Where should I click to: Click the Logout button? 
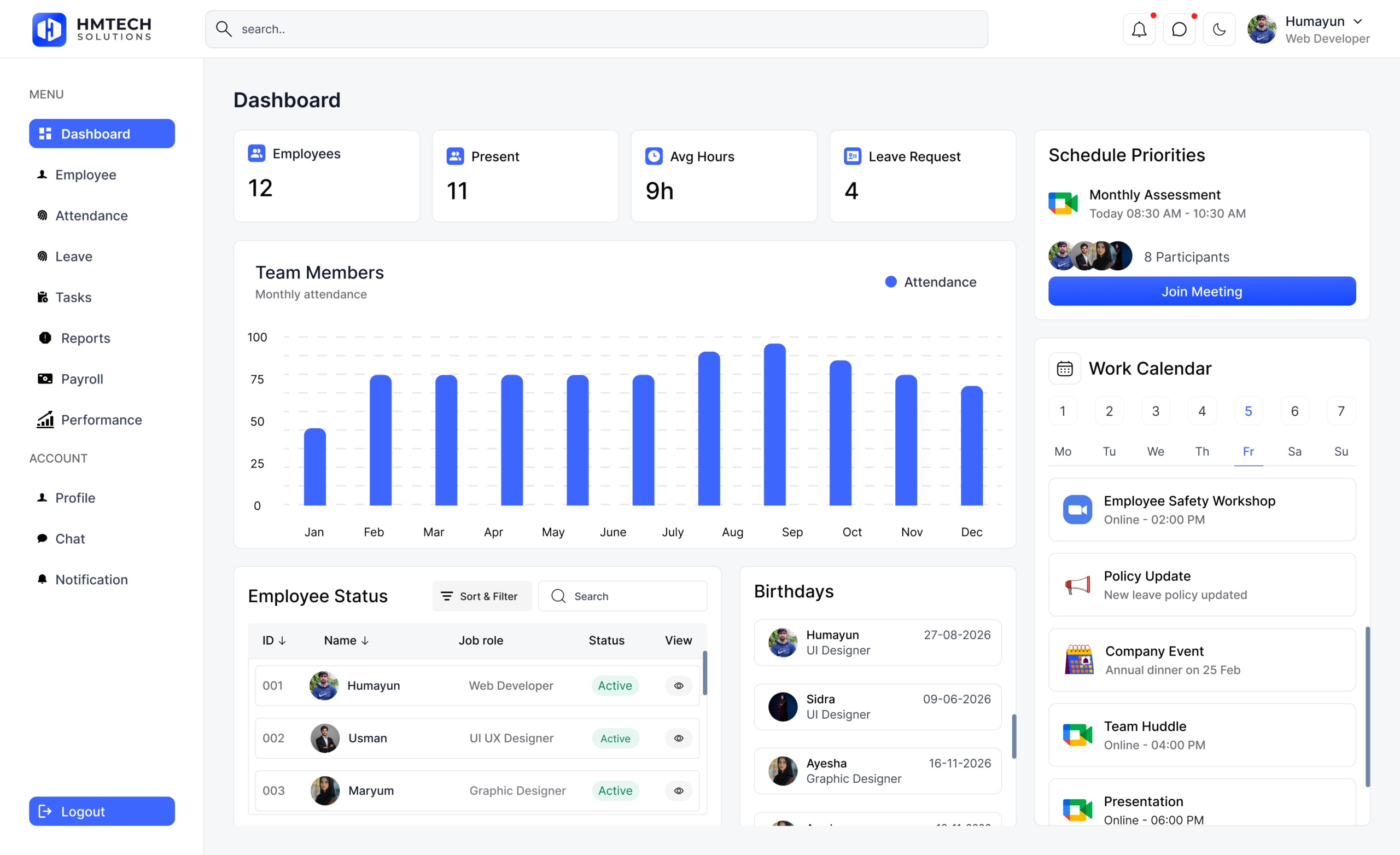[x=102, y=811]
